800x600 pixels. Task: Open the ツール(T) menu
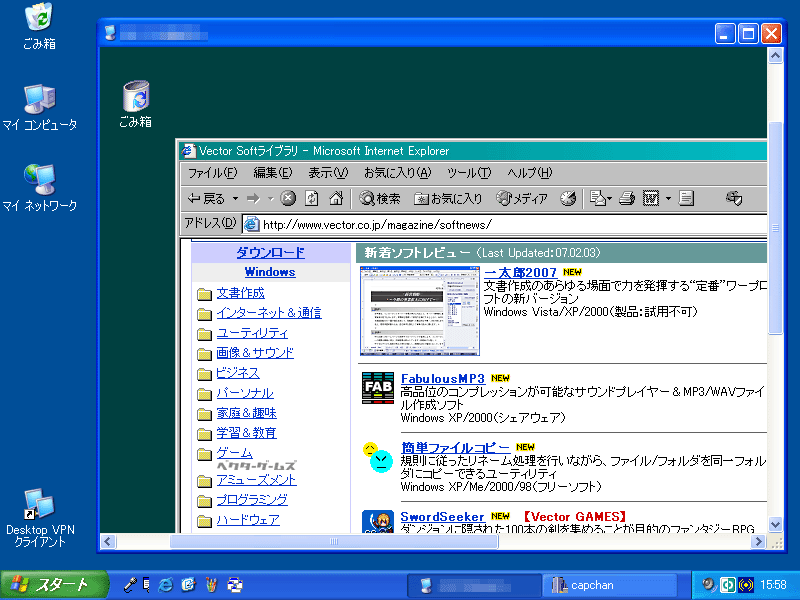[x=468, y=173]
